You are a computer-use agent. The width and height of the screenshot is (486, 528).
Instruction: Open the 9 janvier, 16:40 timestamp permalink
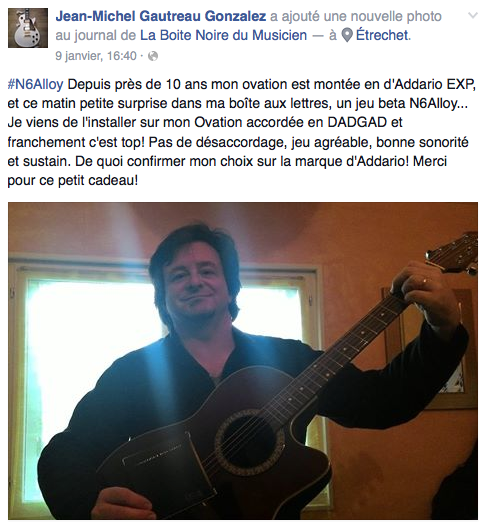coord(96,56)
